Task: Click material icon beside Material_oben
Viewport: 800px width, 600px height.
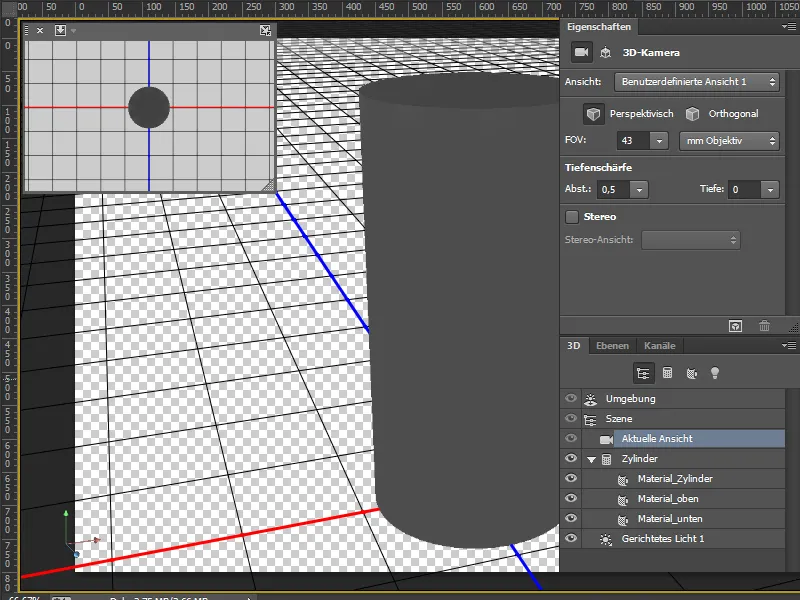Action: (622, 499)
